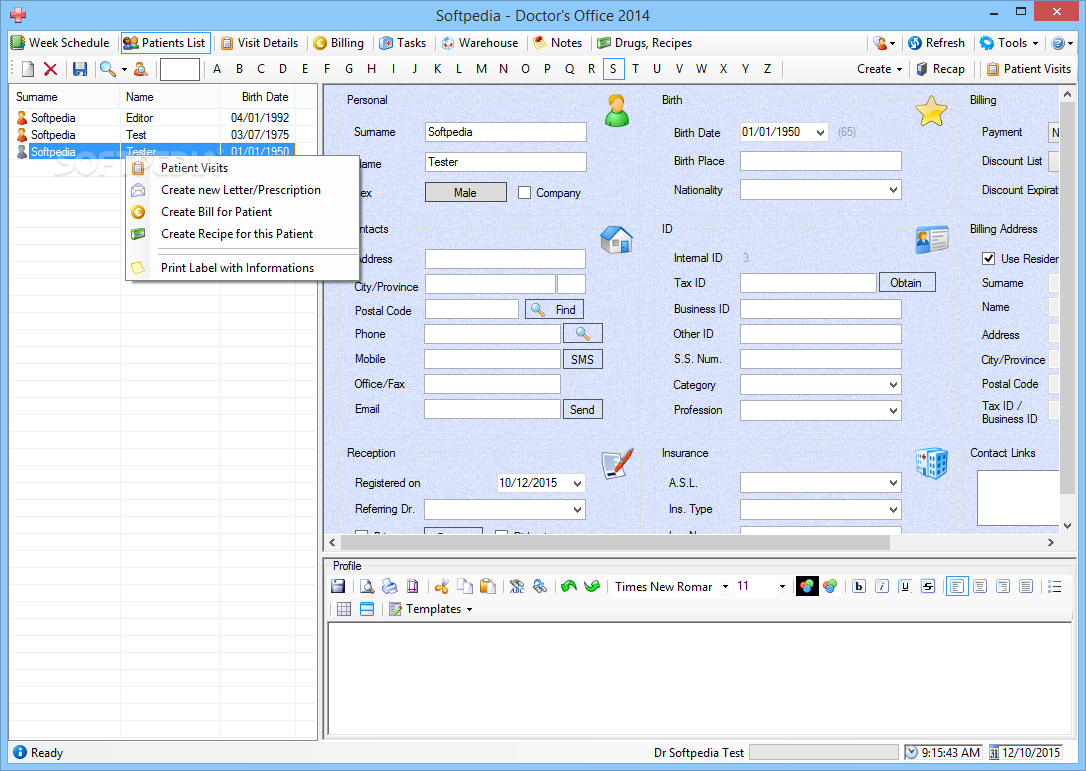
Task: Click the Find postal code button
Action: coord(555,310)
